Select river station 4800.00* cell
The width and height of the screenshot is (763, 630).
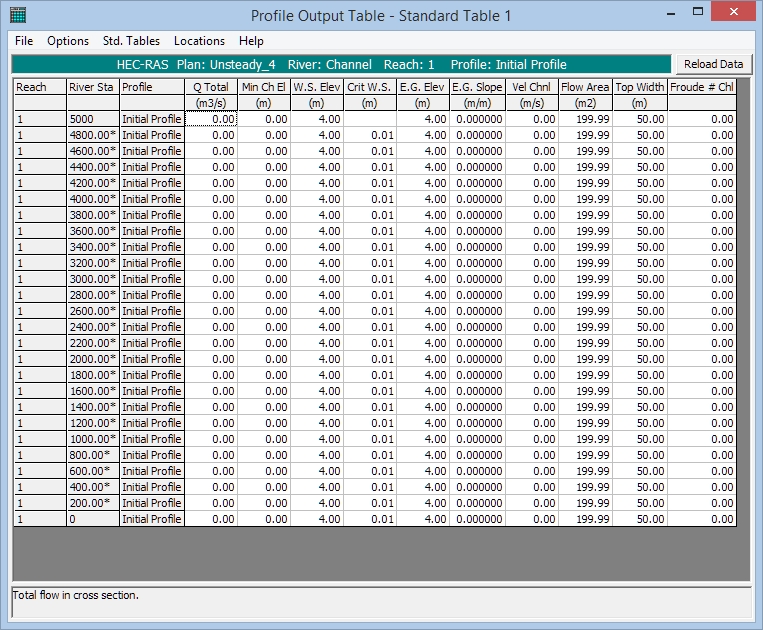tap(93, 135)
